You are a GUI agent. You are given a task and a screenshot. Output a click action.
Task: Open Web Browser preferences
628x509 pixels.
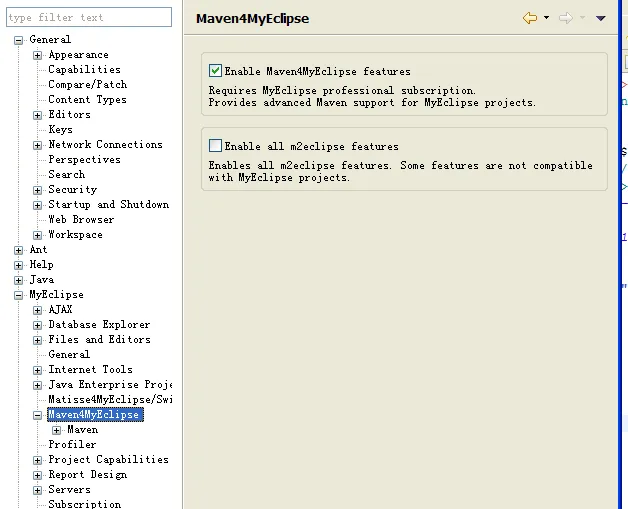[x=81, y=219]
